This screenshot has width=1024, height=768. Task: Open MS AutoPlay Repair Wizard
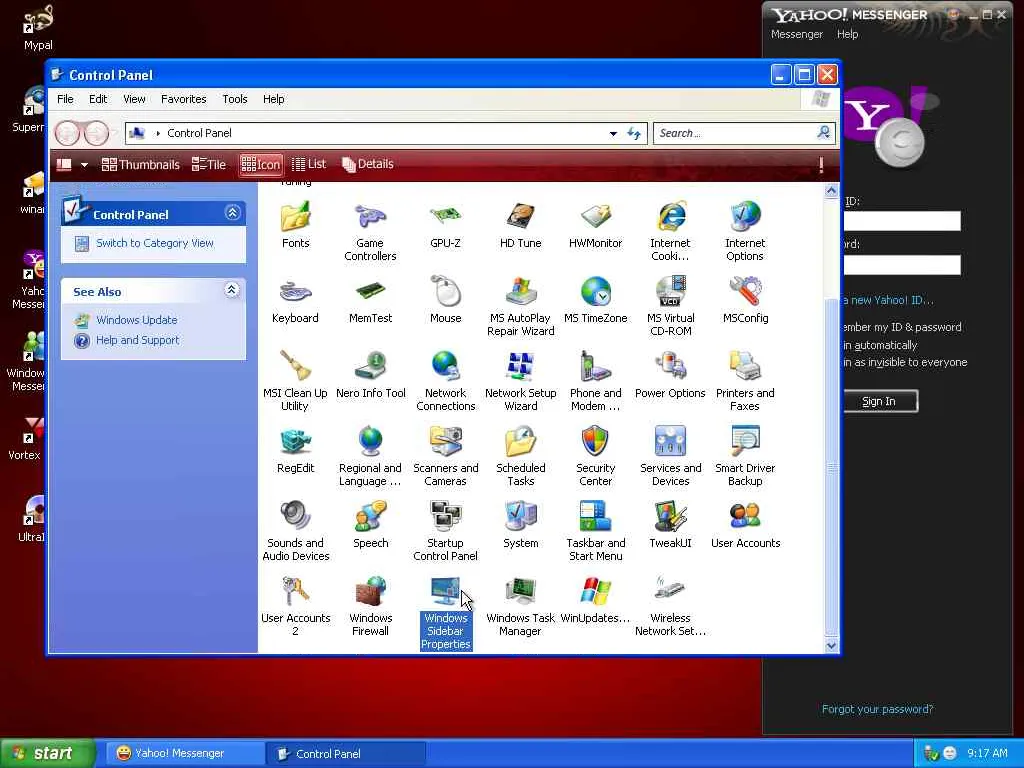(x=520, y=293)
